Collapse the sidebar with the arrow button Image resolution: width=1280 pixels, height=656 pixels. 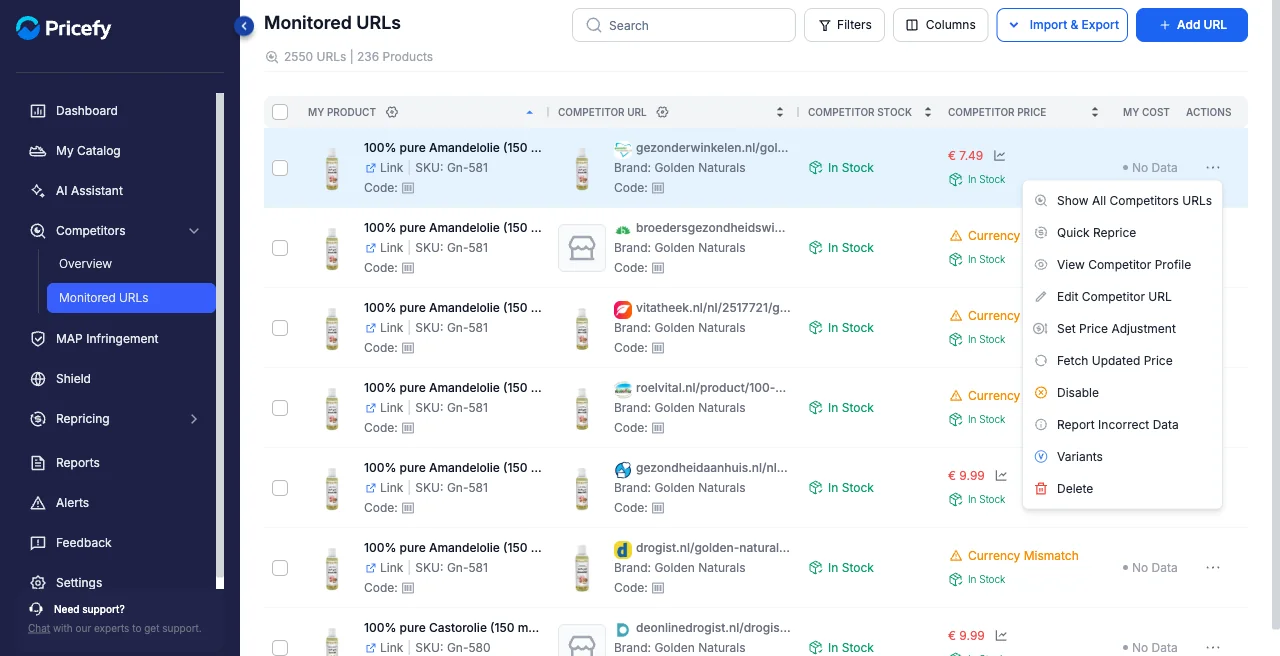pos(244,26)
